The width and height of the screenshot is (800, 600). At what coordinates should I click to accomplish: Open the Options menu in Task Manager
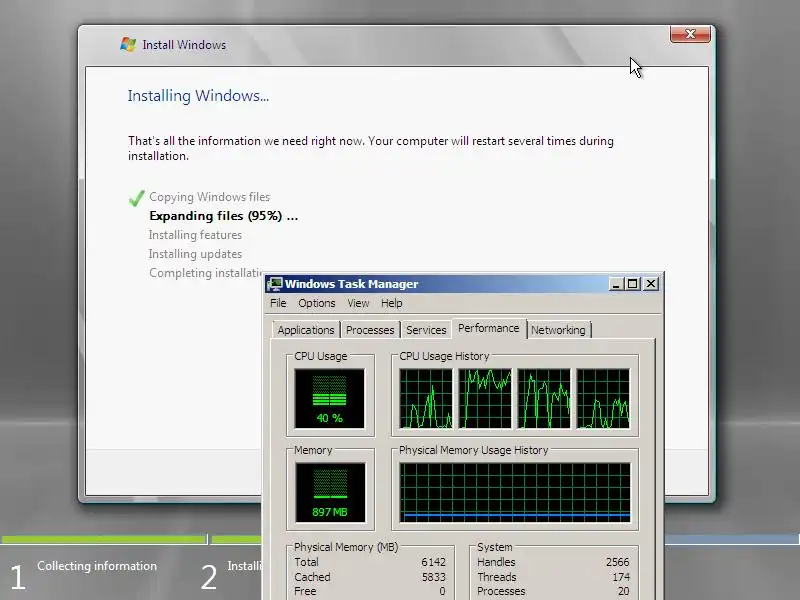click(317, 303)
